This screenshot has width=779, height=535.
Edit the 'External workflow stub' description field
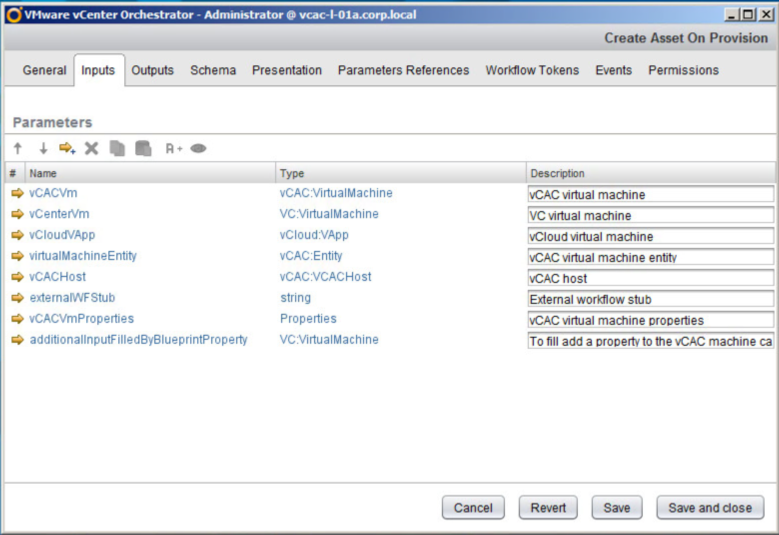[x=650, y=299]
